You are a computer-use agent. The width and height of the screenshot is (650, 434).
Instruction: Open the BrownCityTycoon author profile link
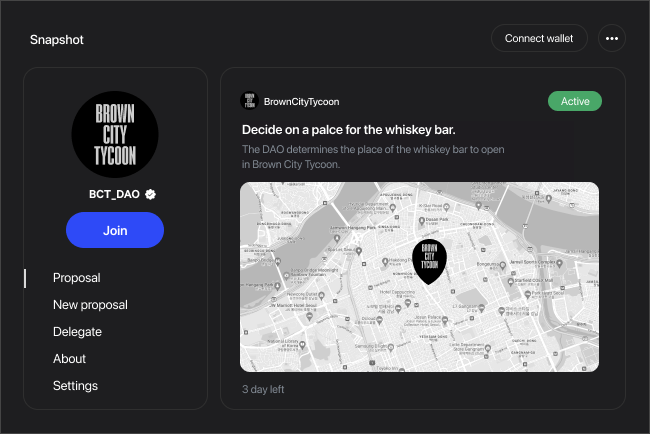301,102
